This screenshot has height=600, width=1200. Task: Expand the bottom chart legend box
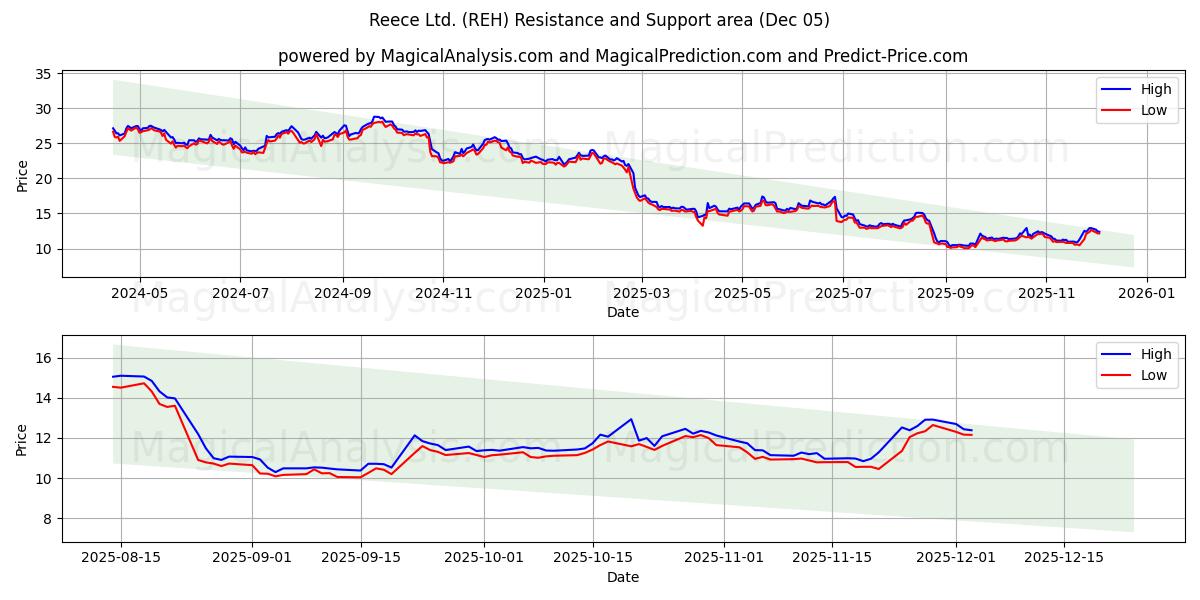[x=1137, y=364]
